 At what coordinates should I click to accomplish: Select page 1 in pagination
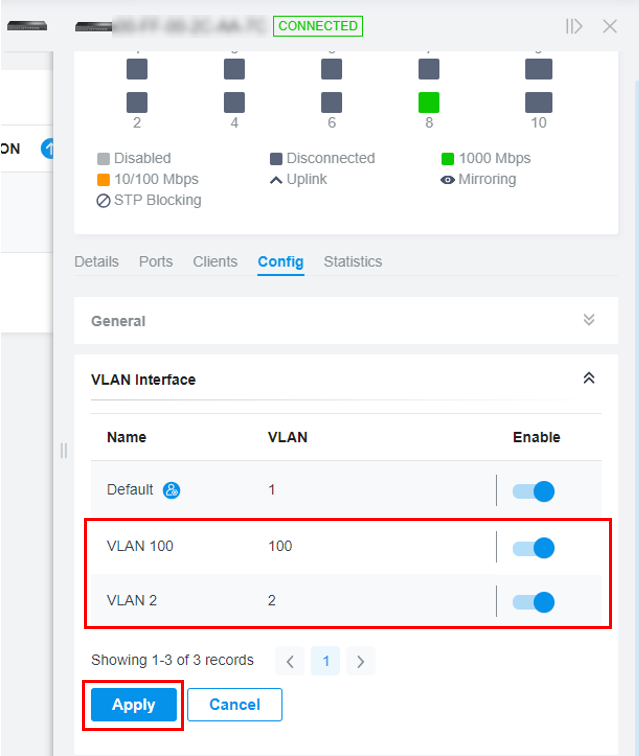[x=326, y=661]
